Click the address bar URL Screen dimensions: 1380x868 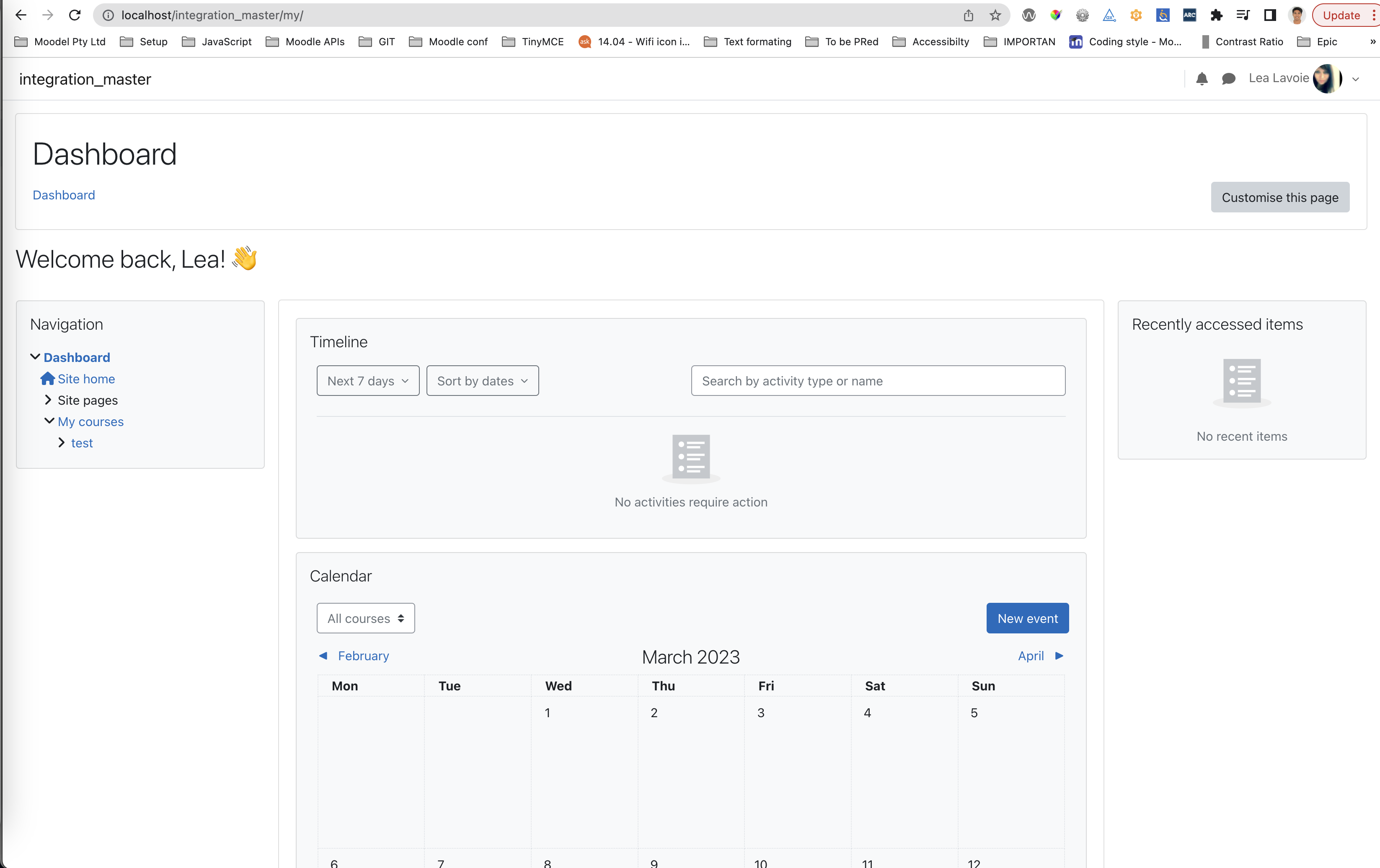[x=212, y=15]
